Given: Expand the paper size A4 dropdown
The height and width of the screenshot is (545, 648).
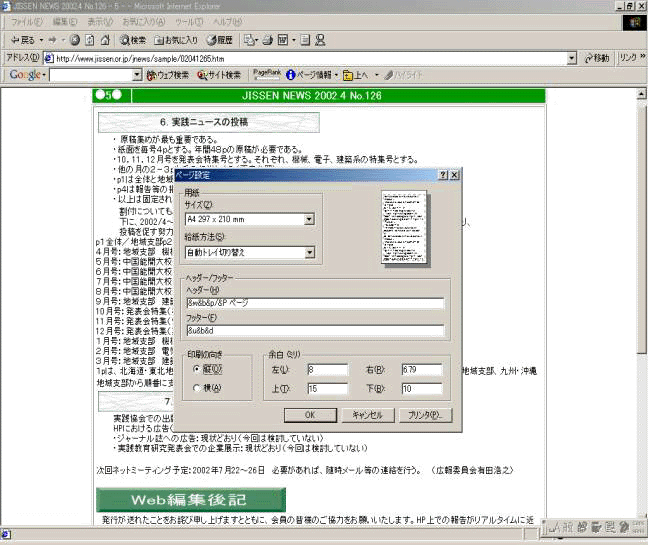Looking at the screenshot, I should (309, 218).
